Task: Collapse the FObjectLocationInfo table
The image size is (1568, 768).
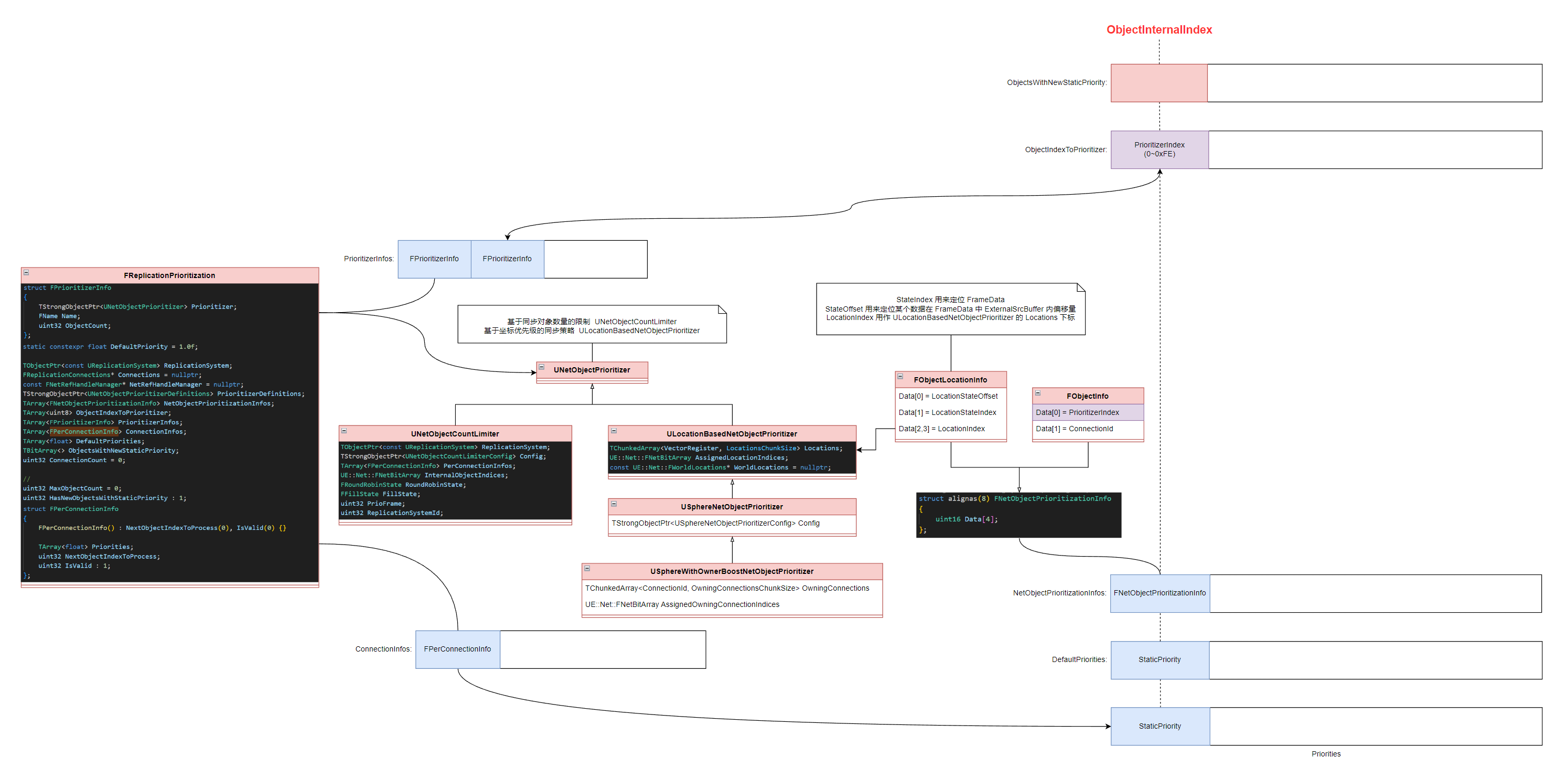Action: pyautogui.click(x=900, y=377)
